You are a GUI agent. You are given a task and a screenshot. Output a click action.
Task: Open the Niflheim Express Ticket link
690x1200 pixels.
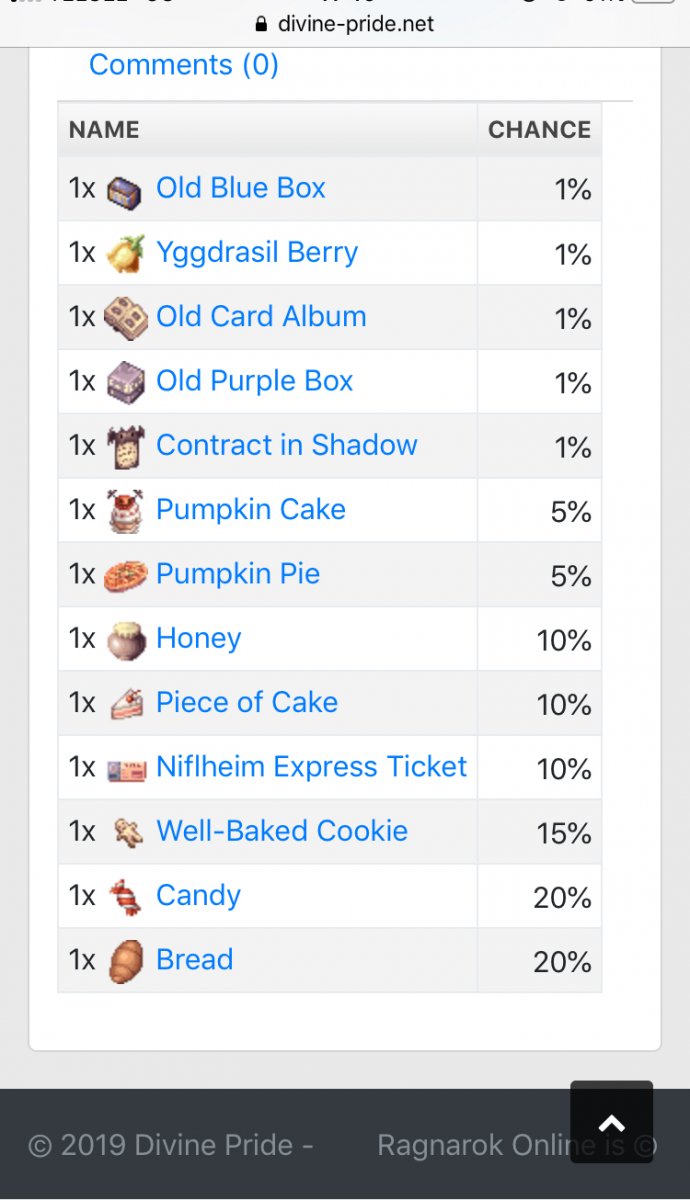312,767
